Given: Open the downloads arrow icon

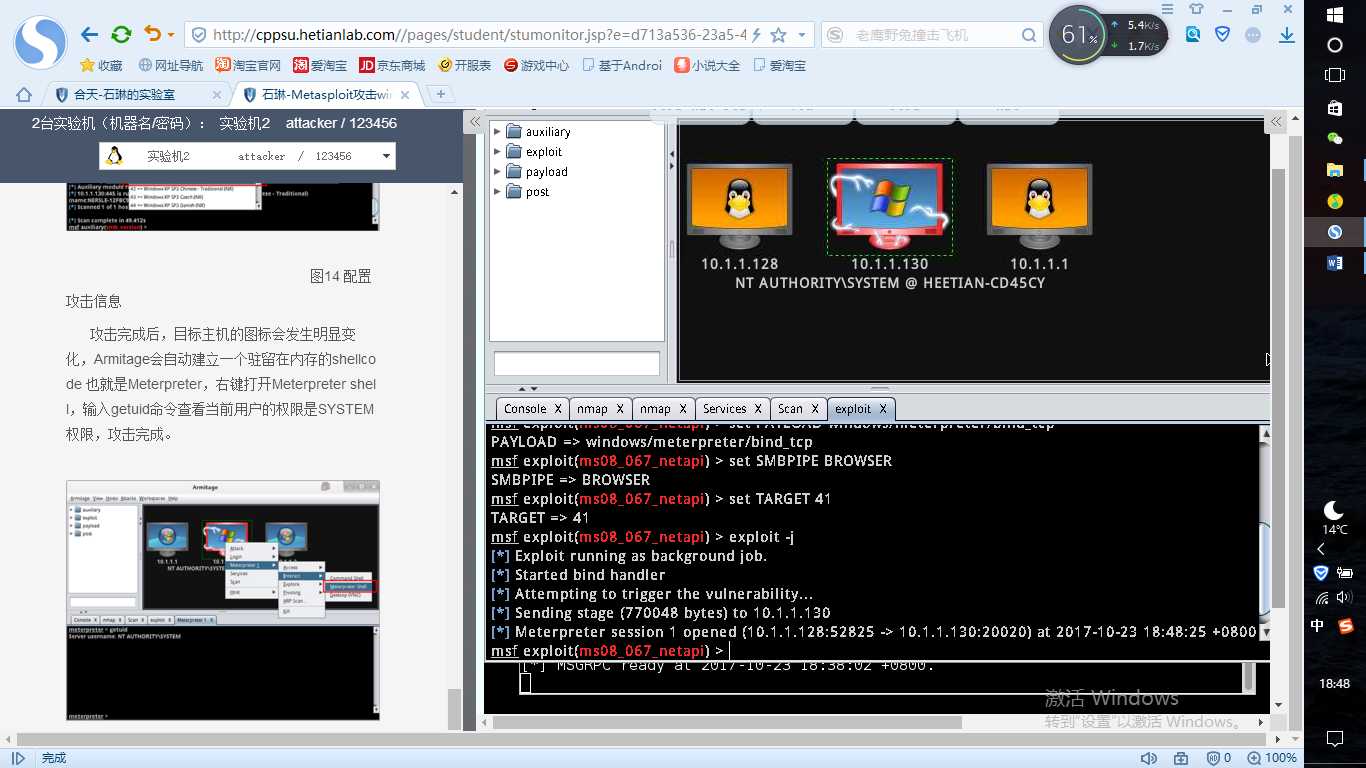Looking at the screenshot, I should 1288,35.
